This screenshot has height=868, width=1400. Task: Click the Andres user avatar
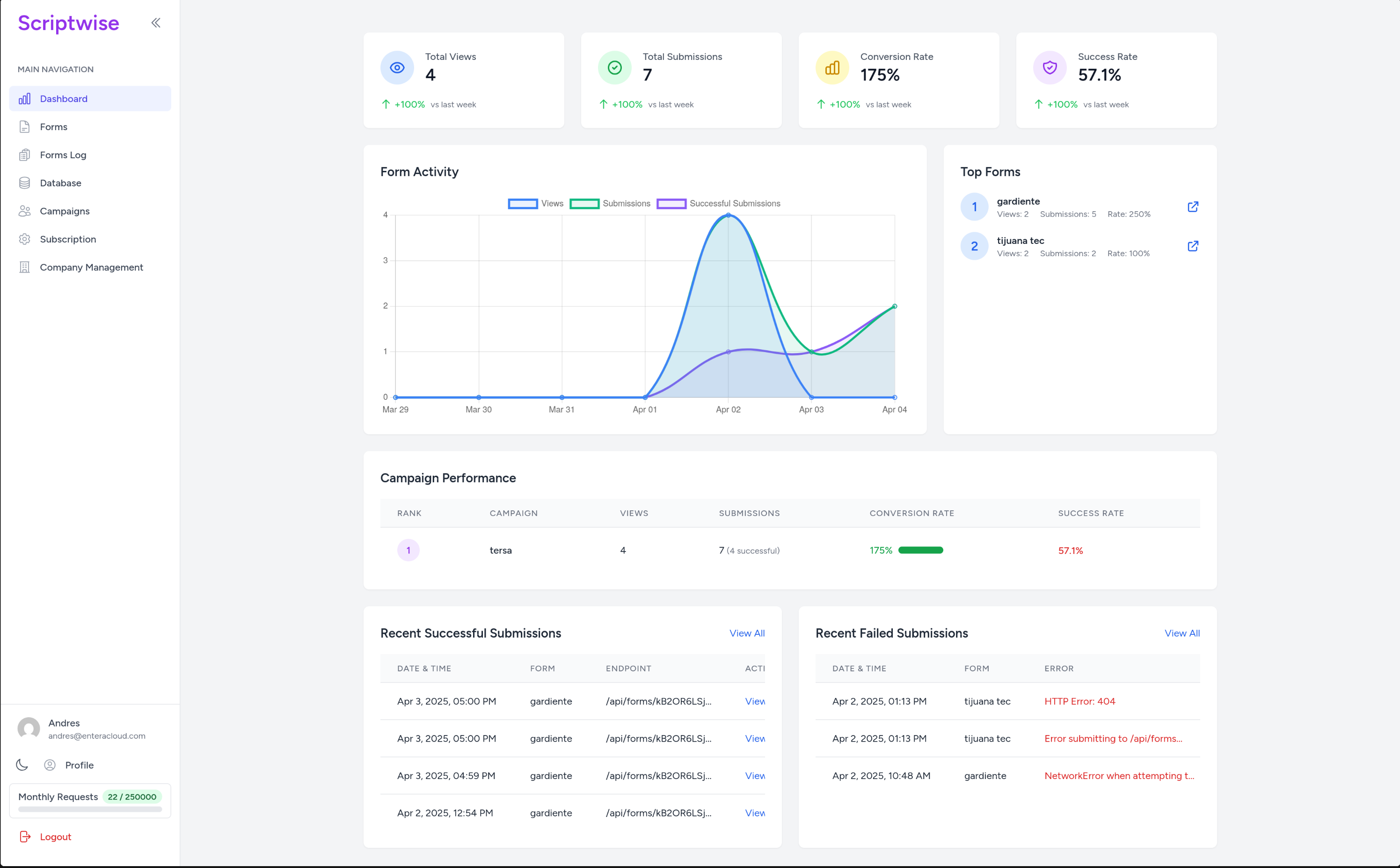coord(29,728)
